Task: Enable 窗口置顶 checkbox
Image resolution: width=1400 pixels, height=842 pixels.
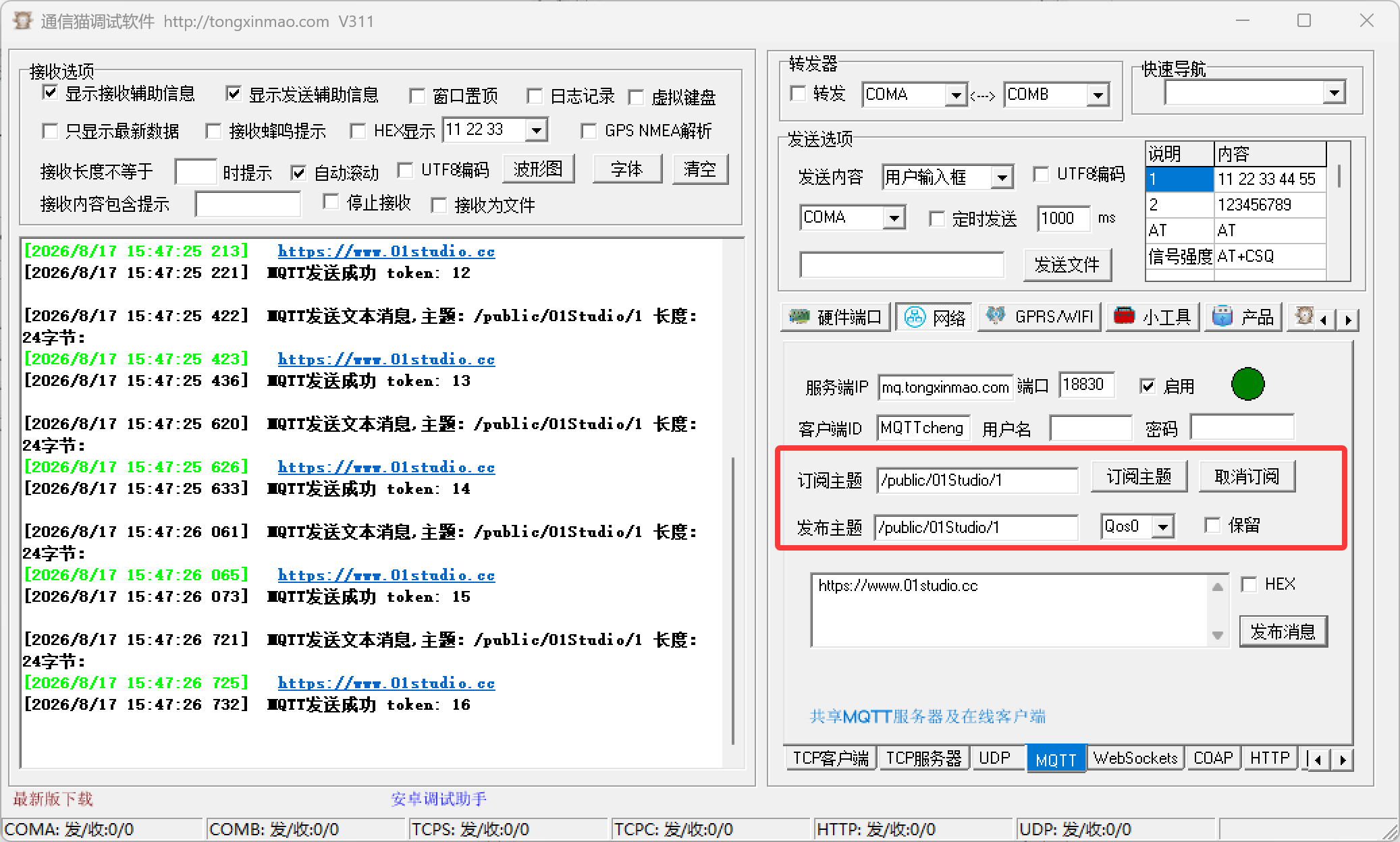Action: 418,96
